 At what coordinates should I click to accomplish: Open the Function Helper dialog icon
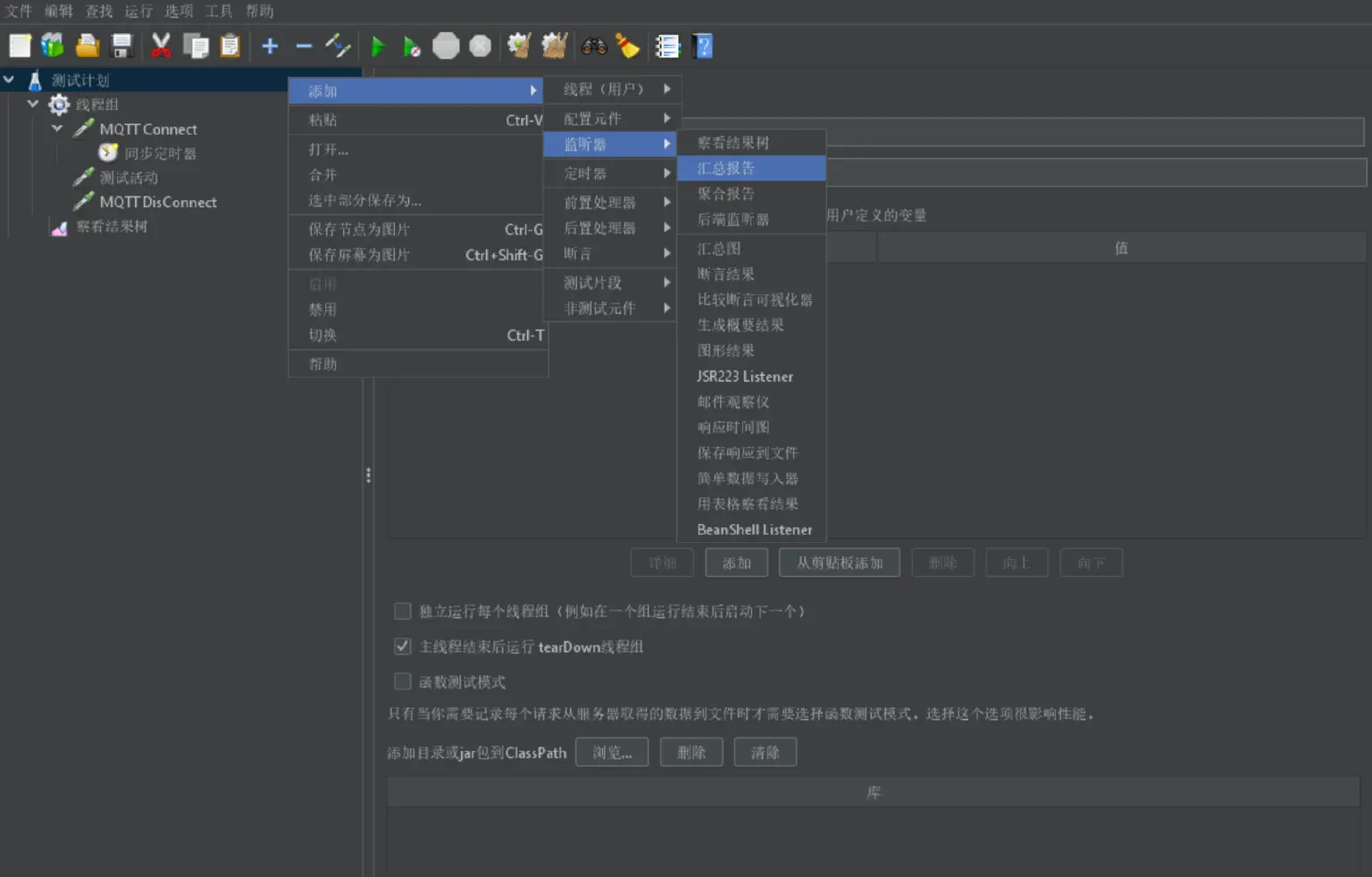668,46
